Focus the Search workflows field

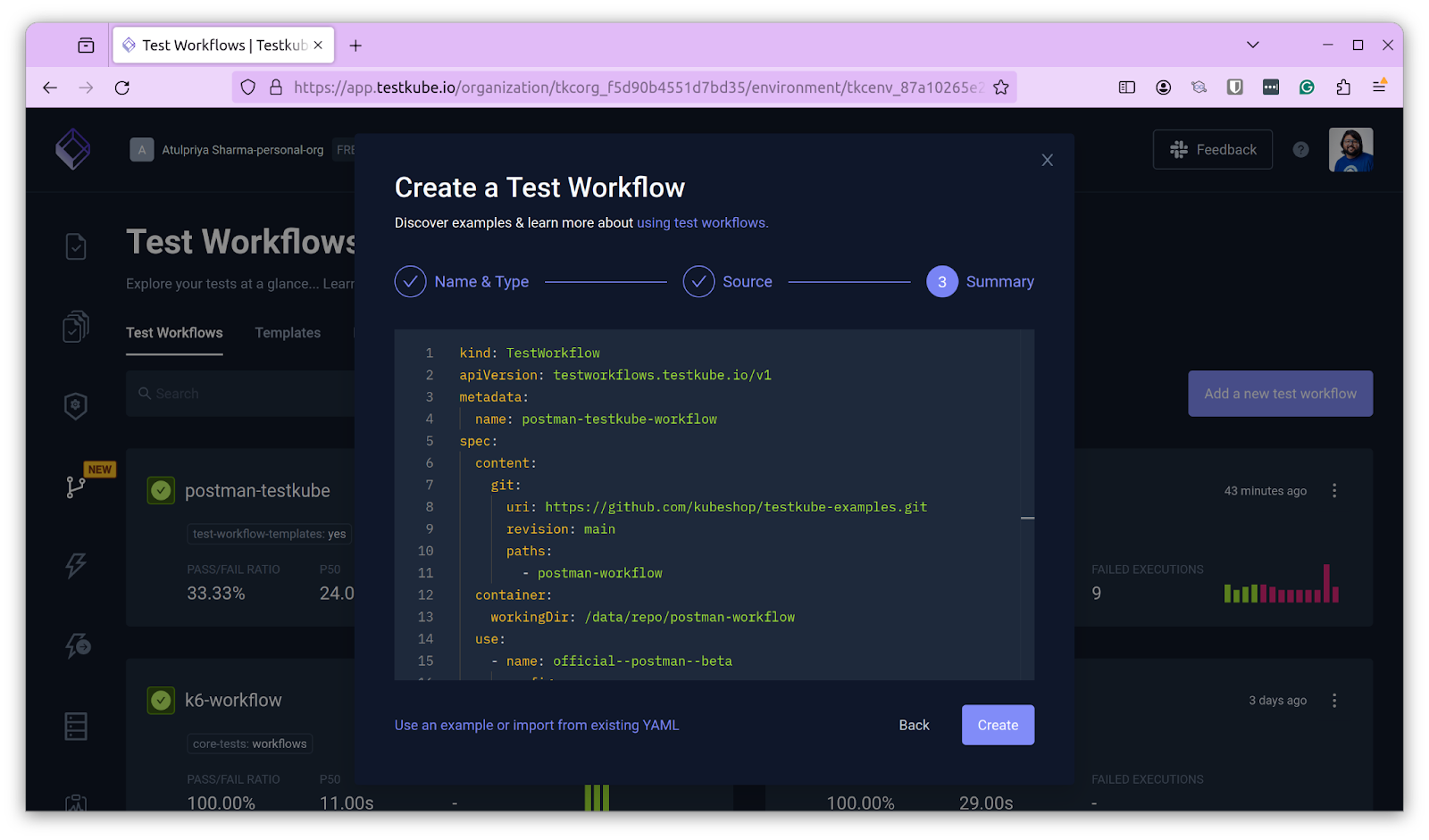coord(241,394)
